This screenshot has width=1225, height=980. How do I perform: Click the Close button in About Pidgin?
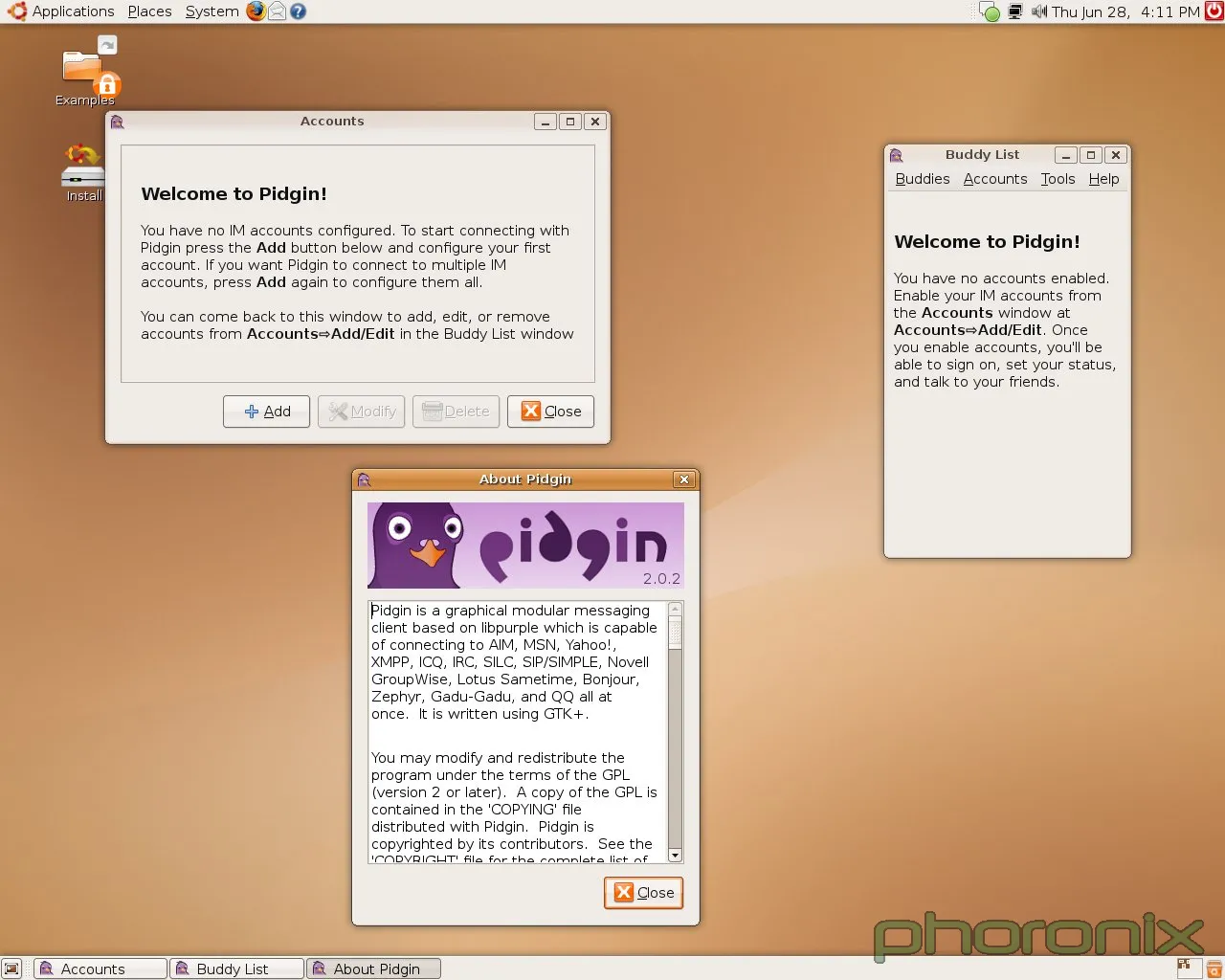(643, 893)
